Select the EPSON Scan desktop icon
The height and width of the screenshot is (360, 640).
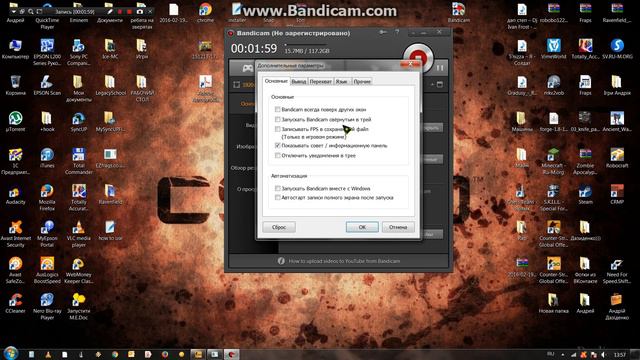47,86
